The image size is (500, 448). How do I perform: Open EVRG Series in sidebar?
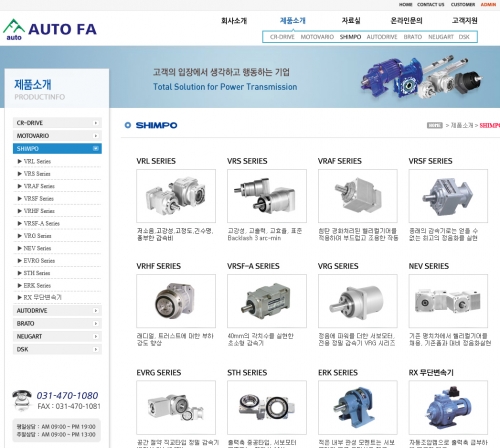click(39, 261)
